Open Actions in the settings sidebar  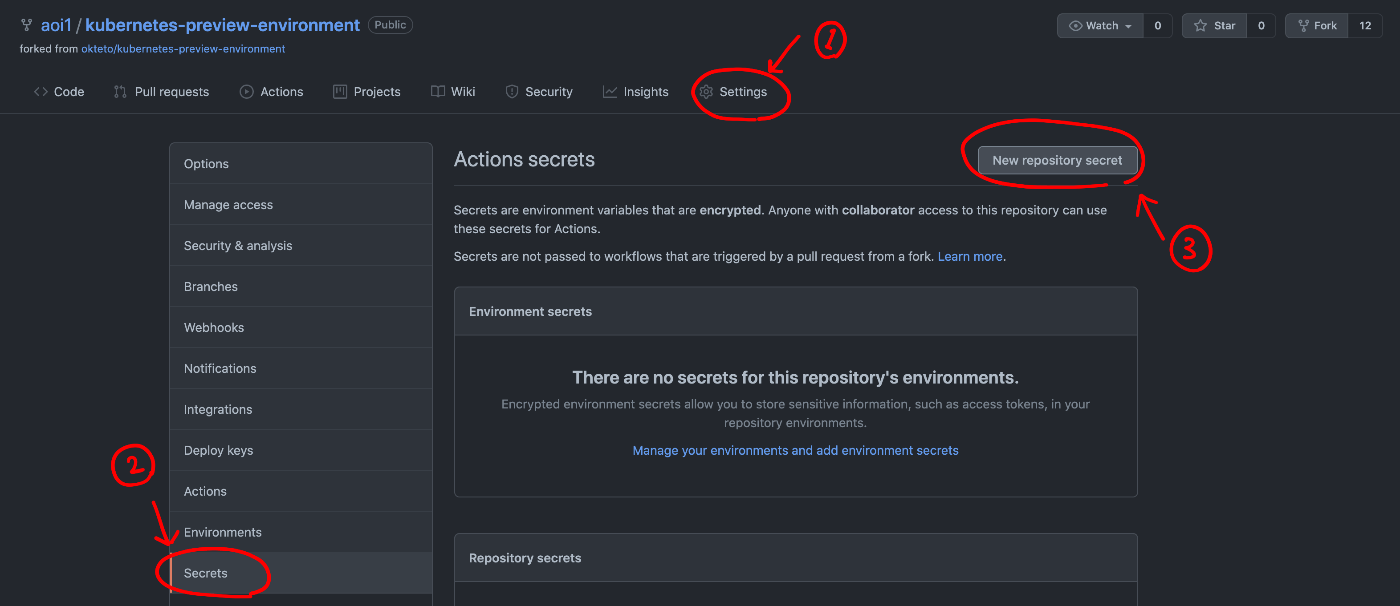click(301, 492)
